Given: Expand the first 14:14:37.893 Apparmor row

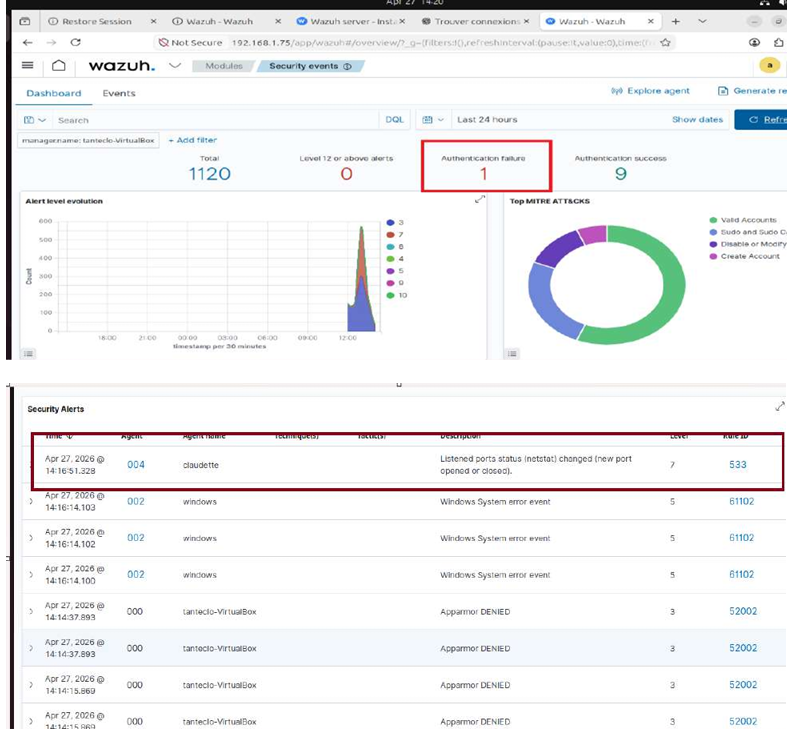Looking at the screenshot, I should [x=31, y=612].
